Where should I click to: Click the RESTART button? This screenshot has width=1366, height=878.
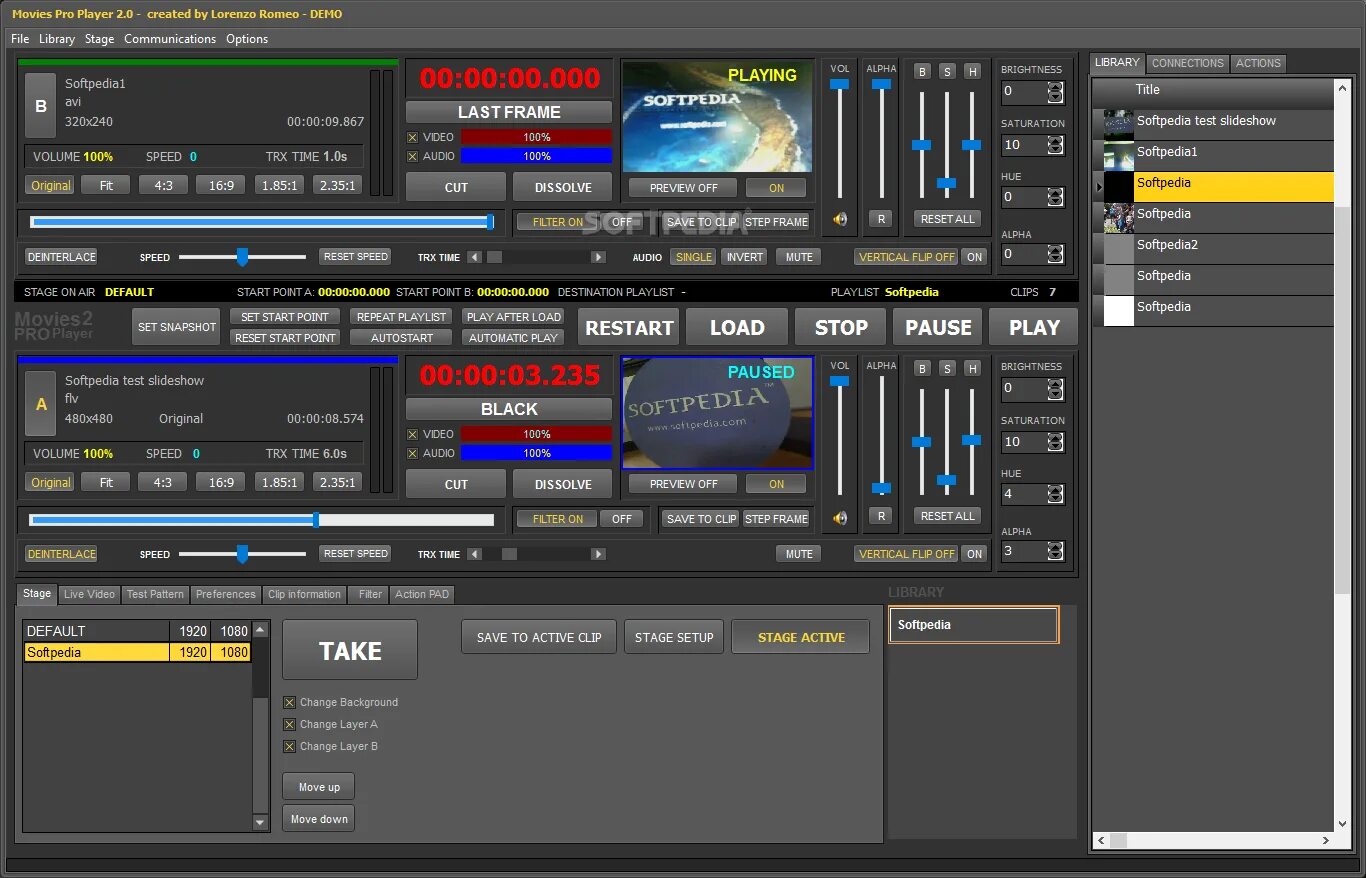tap(629, 328)
